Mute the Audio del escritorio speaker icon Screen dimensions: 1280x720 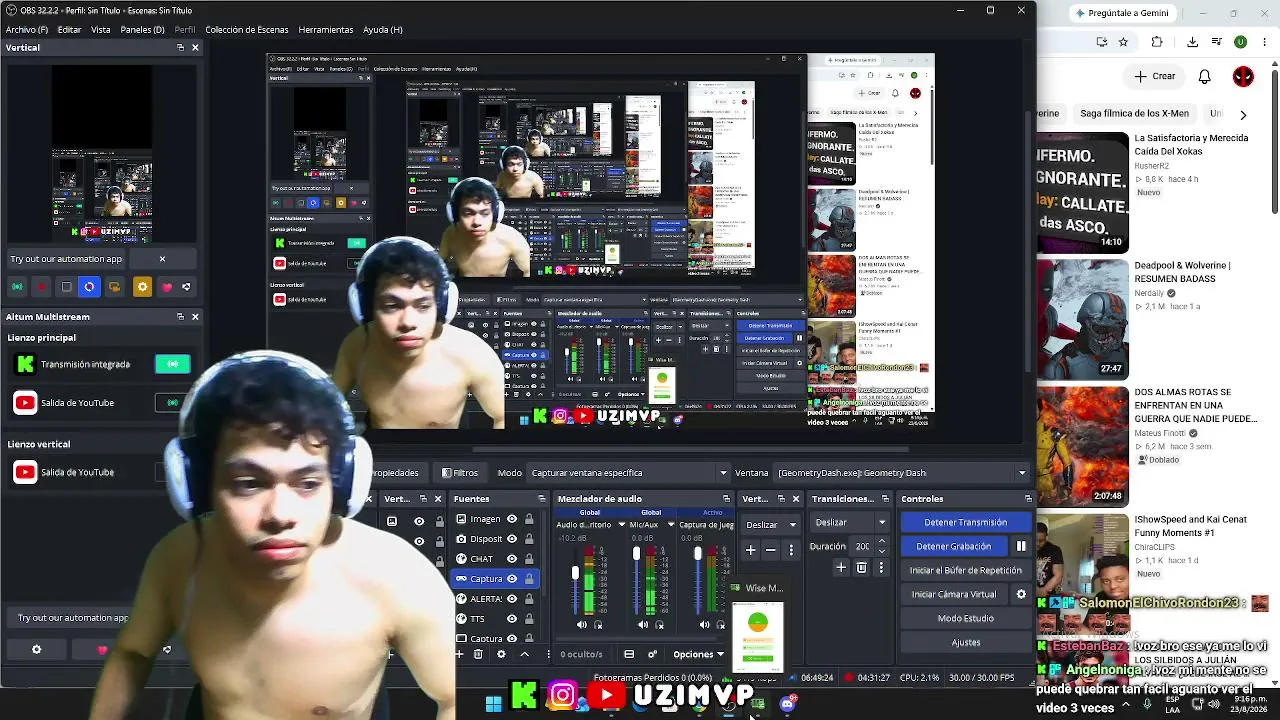(582, 625)
